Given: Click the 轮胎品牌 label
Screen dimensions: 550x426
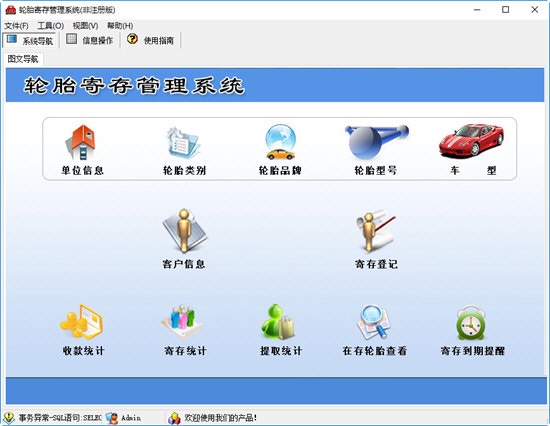Looking at the screenshot, I should [x=280, y=171].
